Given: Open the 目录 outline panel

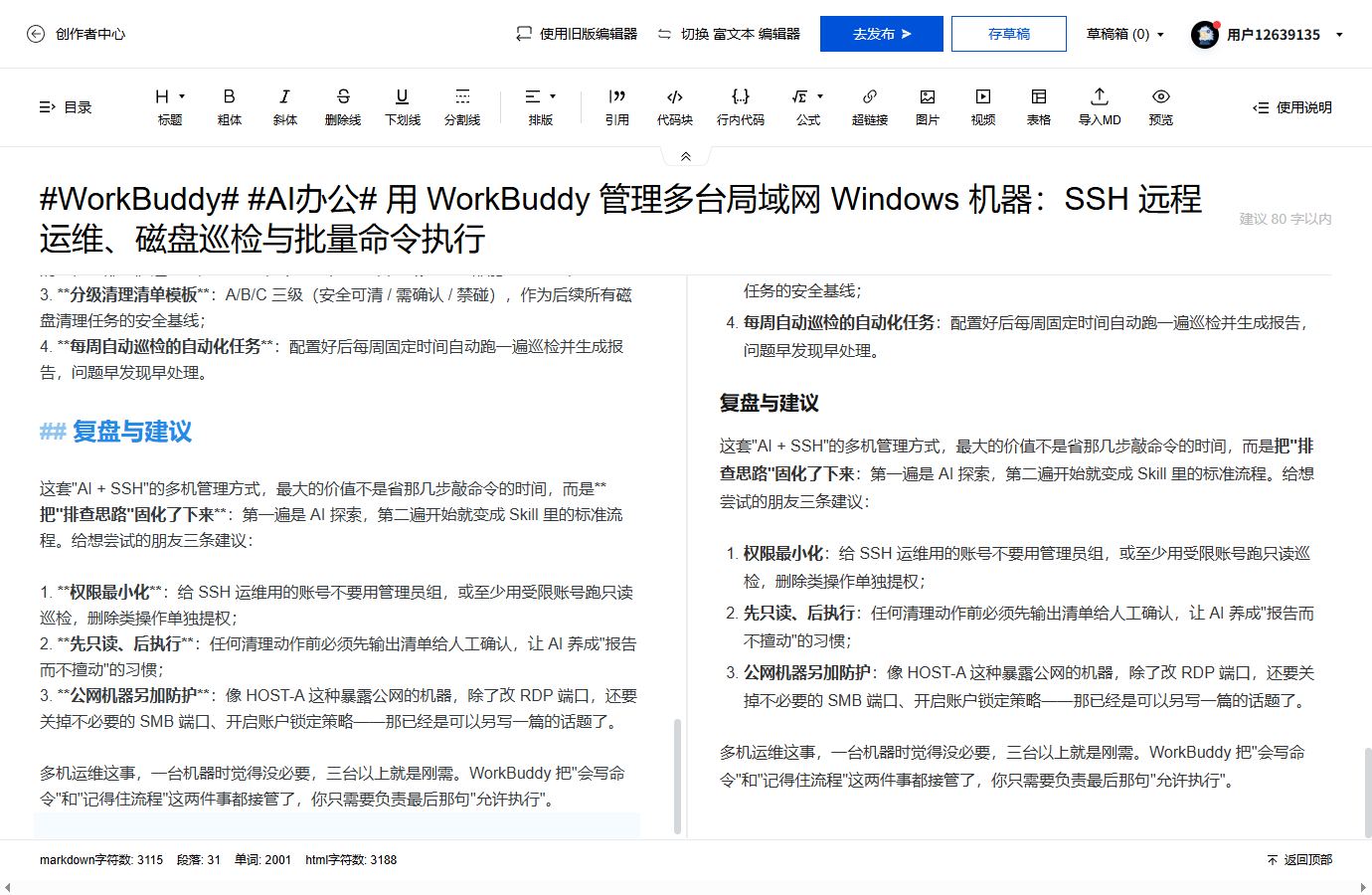Looking at the screenshot, I should point(66,107).
